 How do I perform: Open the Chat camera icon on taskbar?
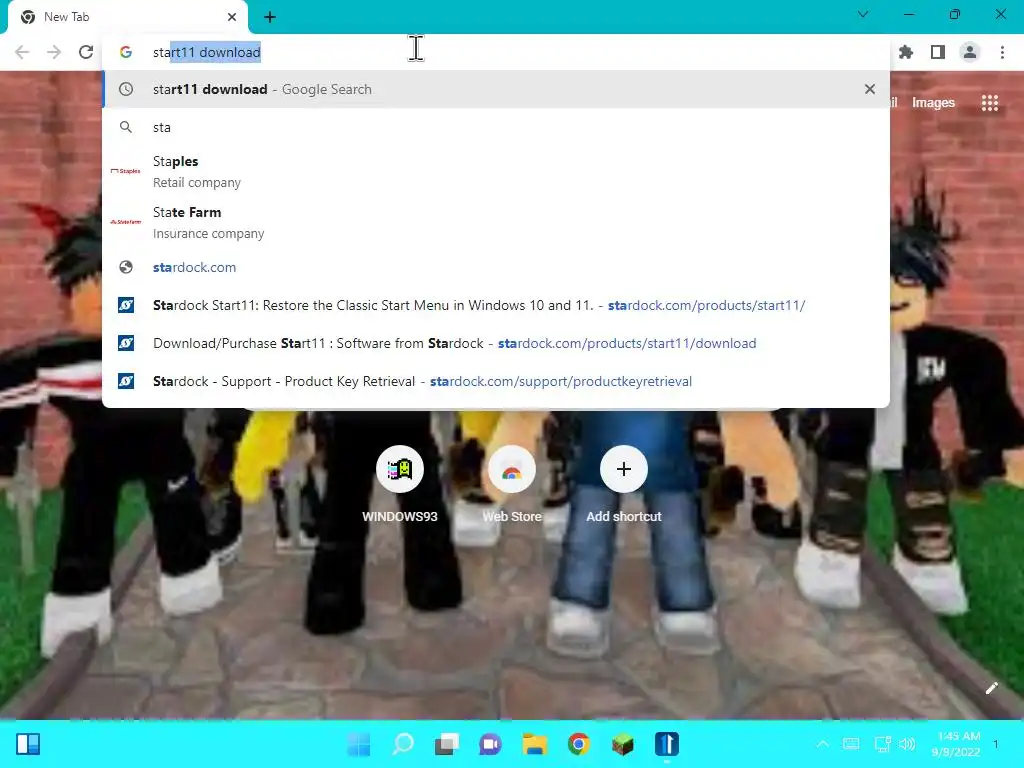coord(490,744)
